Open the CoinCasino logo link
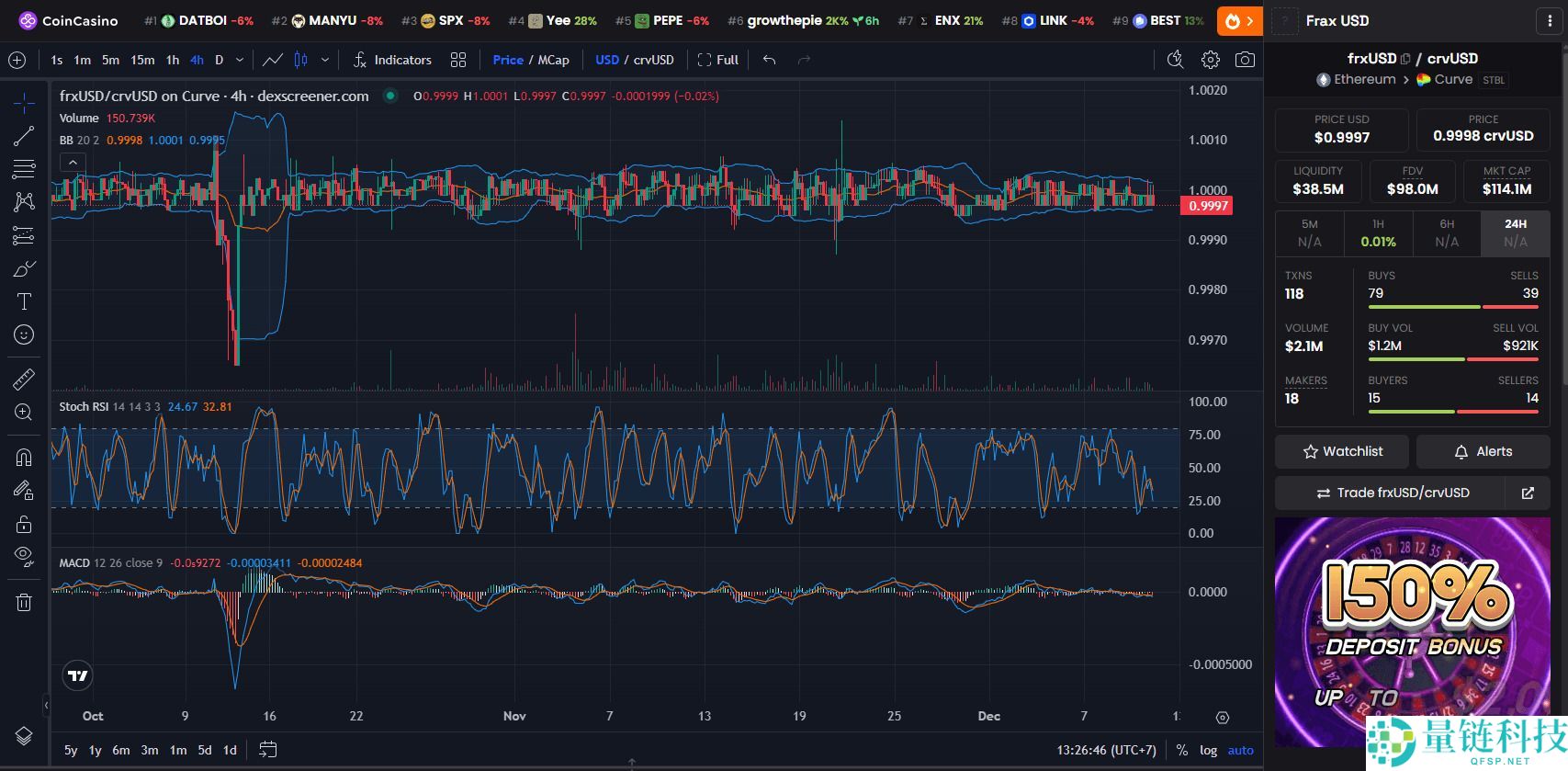 point(69,20)
